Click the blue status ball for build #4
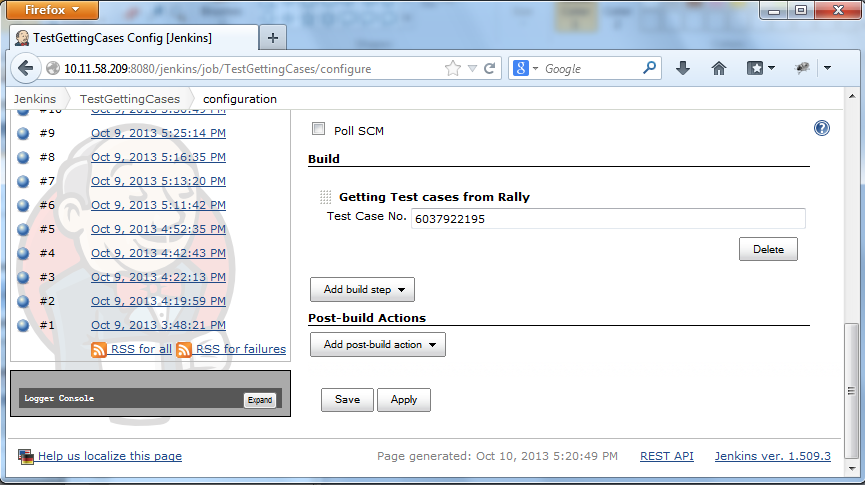Image resolution: width=865 pixels, height=485 pixels. (23, 253)
